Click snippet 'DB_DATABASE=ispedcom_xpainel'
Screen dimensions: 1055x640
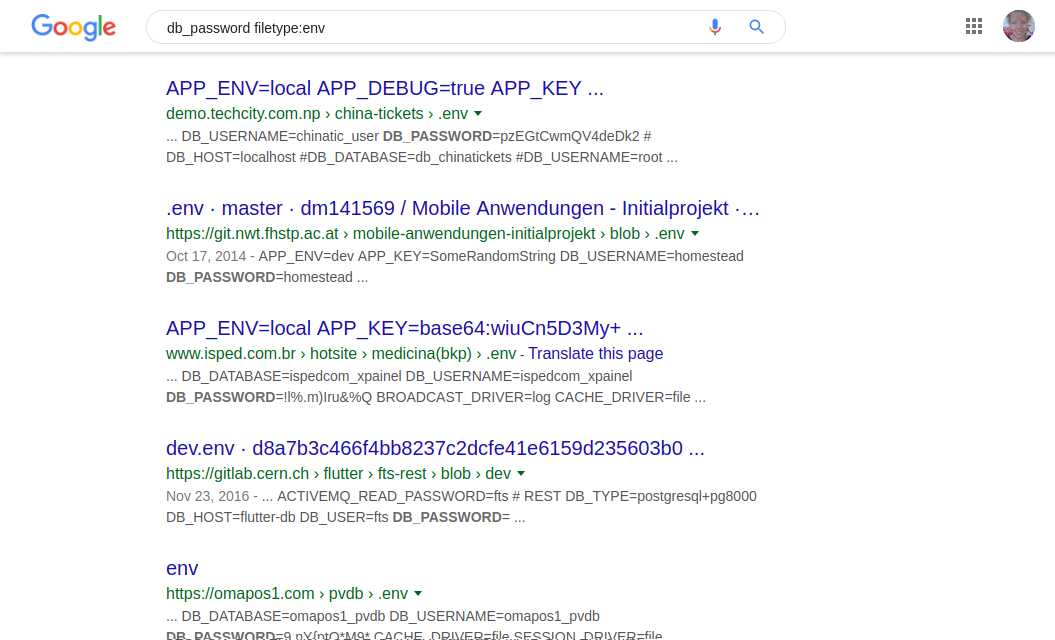(x=291, y=376)
